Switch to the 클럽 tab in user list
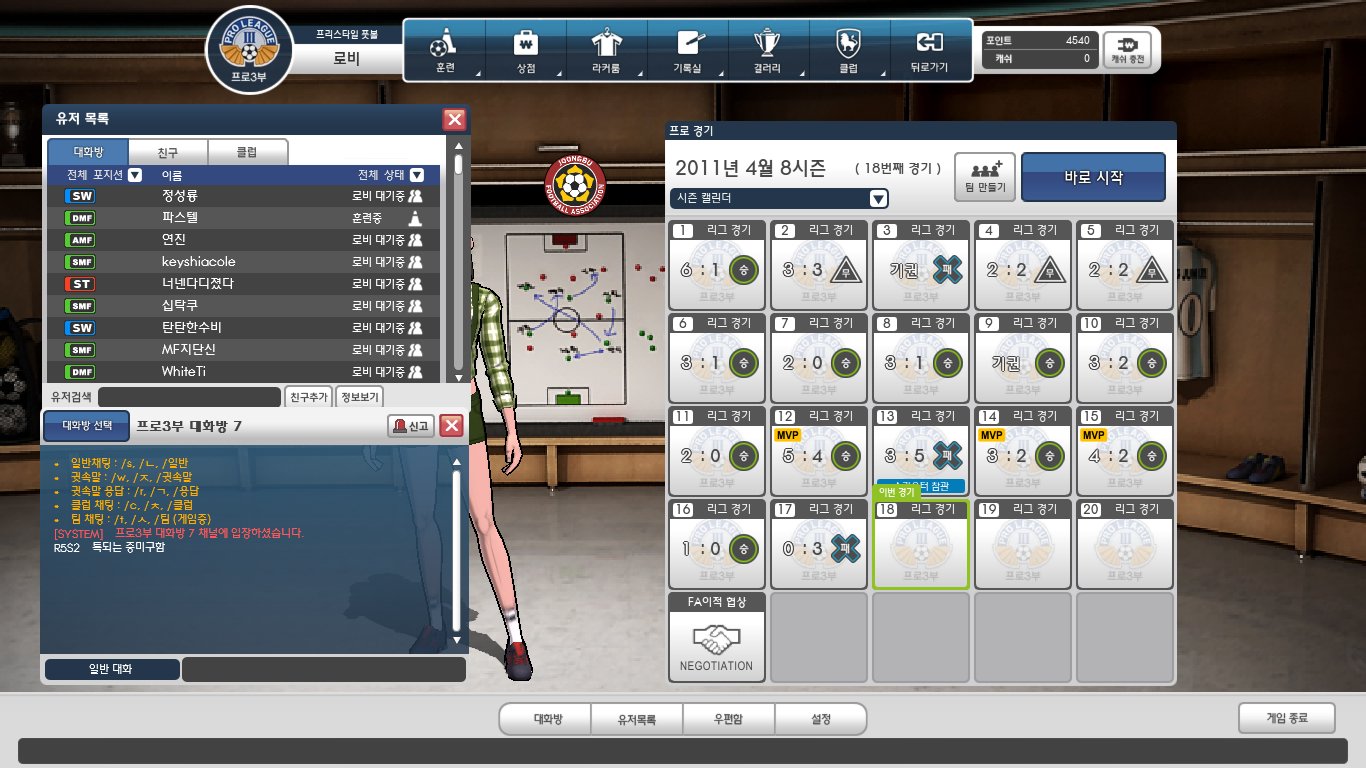 [x=247, y=152]
